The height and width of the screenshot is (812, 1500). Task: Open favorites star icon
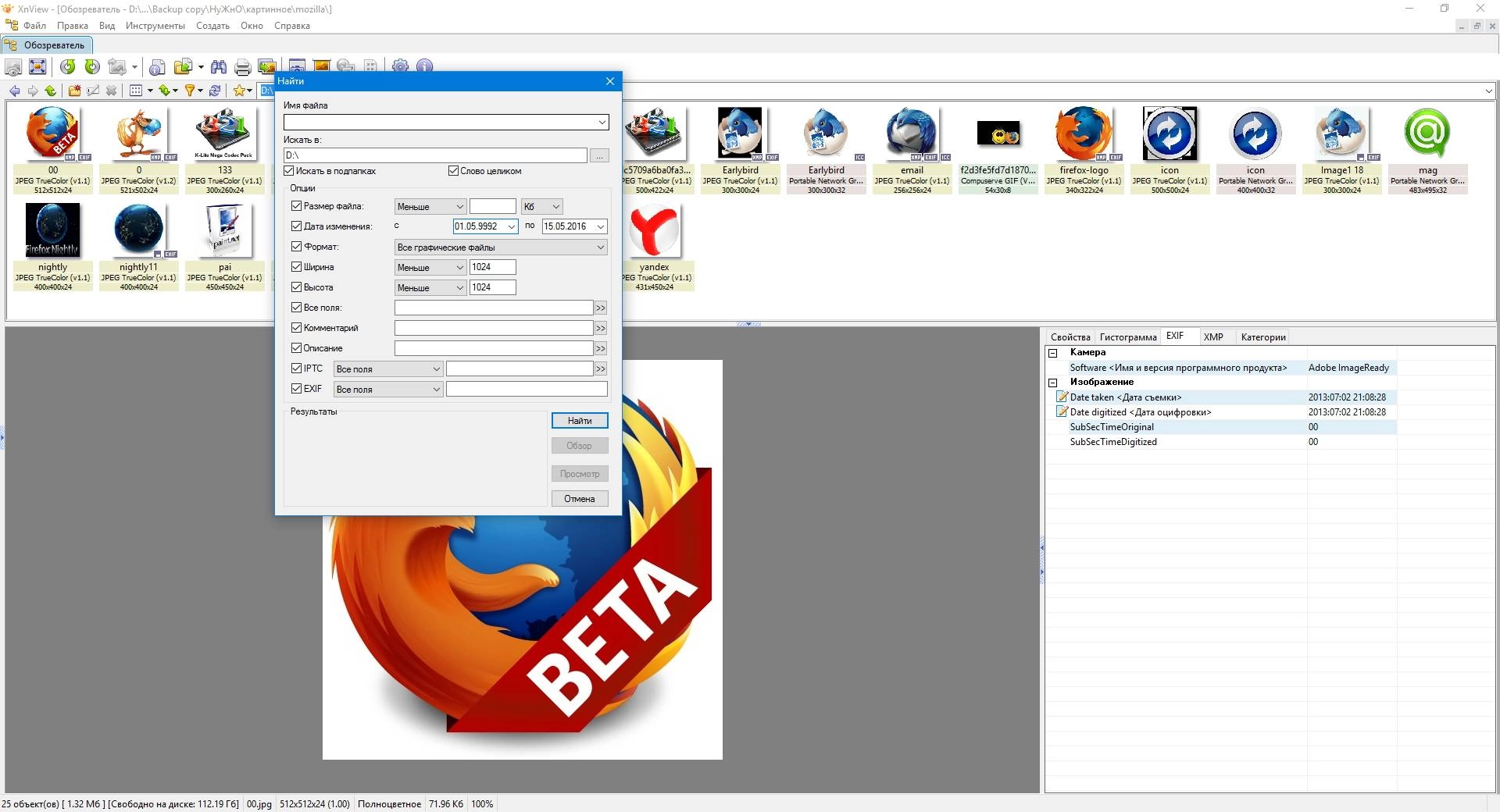(x=239, y=91)
